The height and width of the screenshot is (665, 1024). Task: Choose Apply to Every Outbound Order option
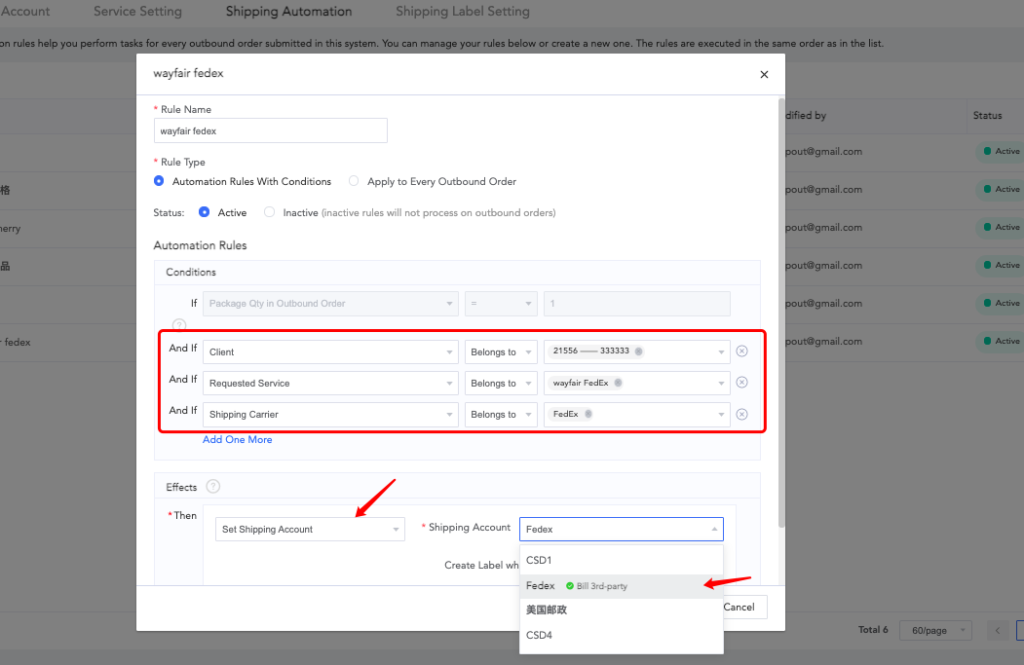click(353, 181)
